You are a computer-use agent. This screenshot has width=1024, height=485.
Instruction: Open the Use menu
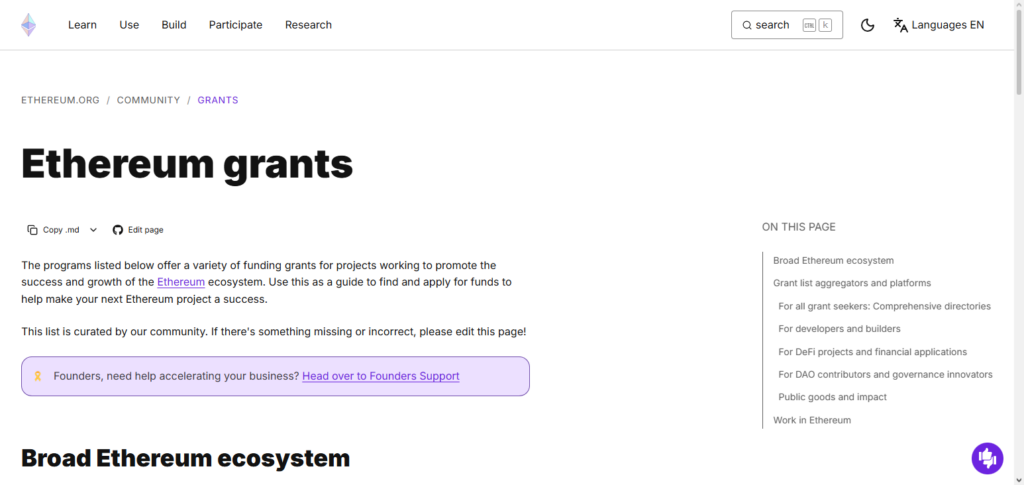pos(129,25)
